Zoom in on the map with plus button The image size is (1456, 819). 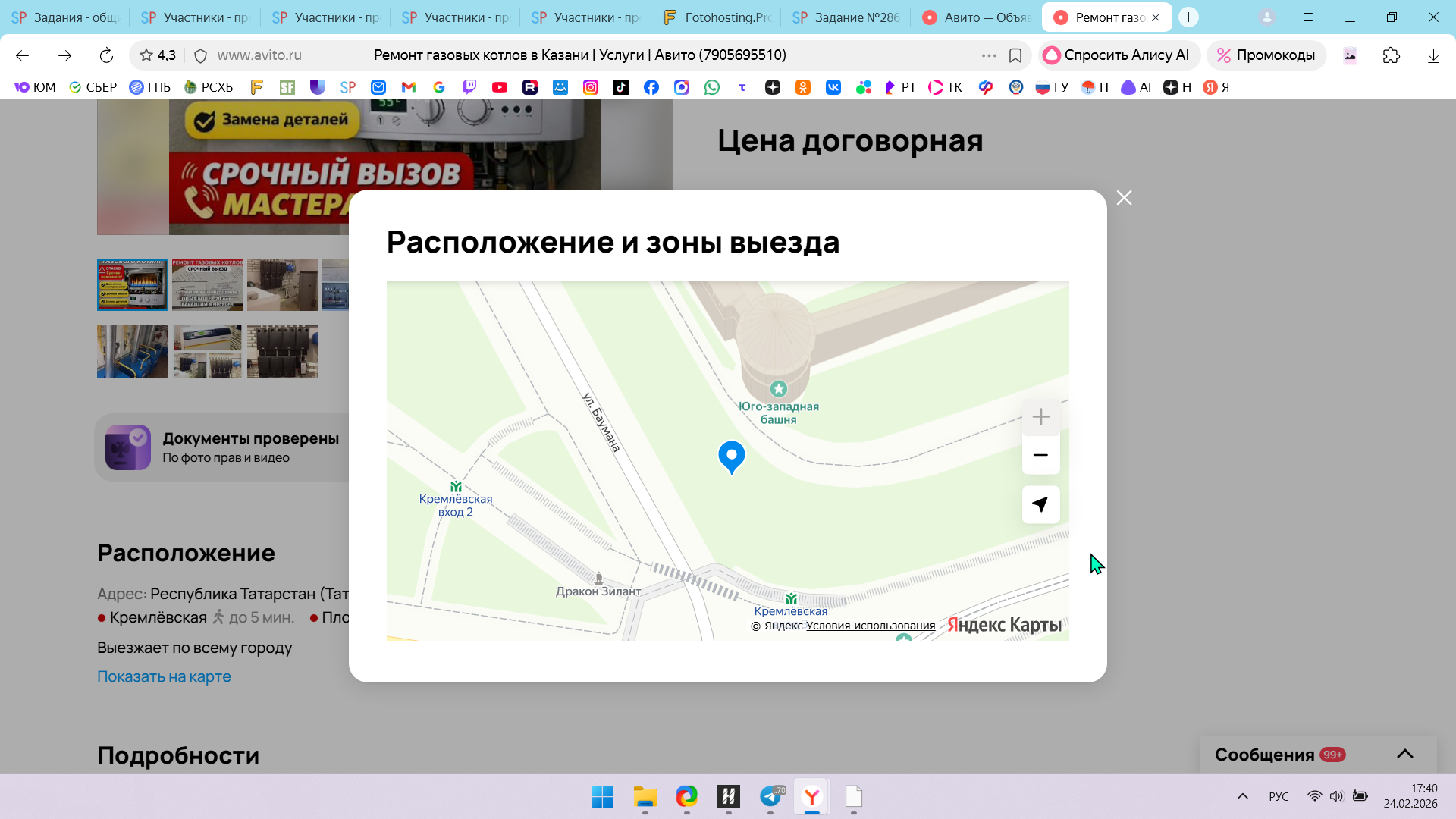1040,417
